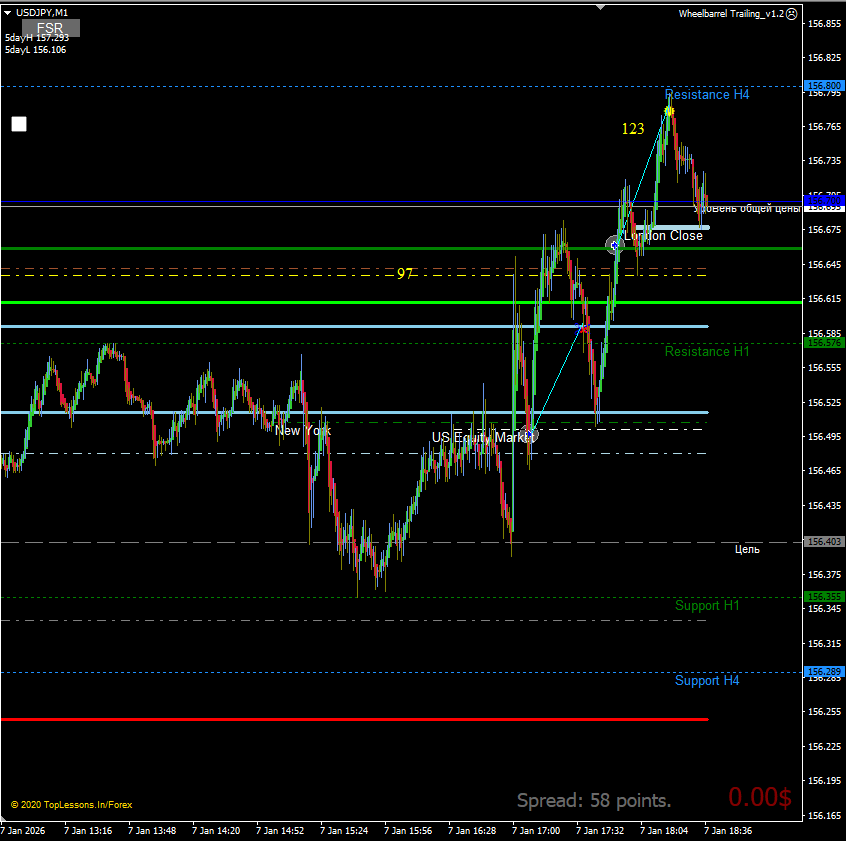Open the USDJPY,M1 chart dropdown arrow

coord(8,12)
